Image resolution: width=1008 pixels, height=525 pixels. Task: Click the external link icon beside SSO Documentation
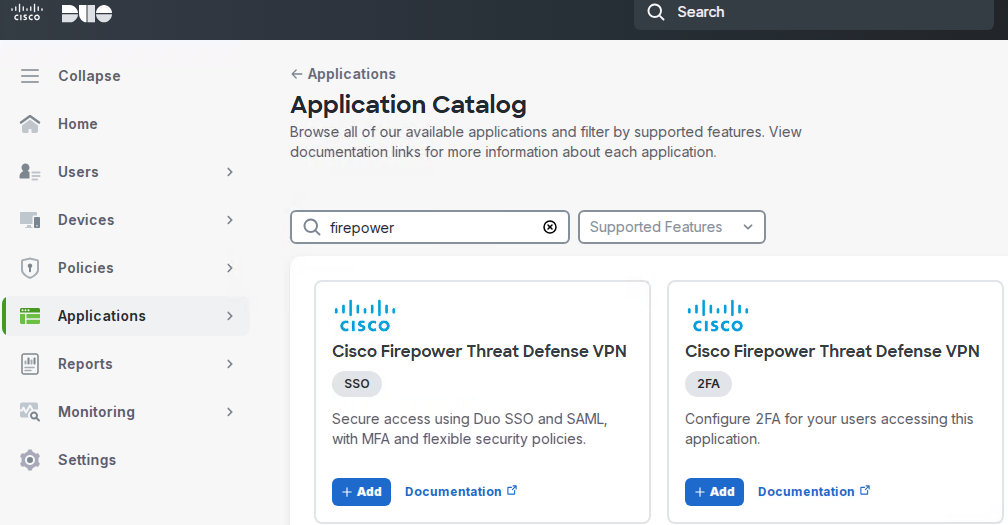[x=512, y=490]
